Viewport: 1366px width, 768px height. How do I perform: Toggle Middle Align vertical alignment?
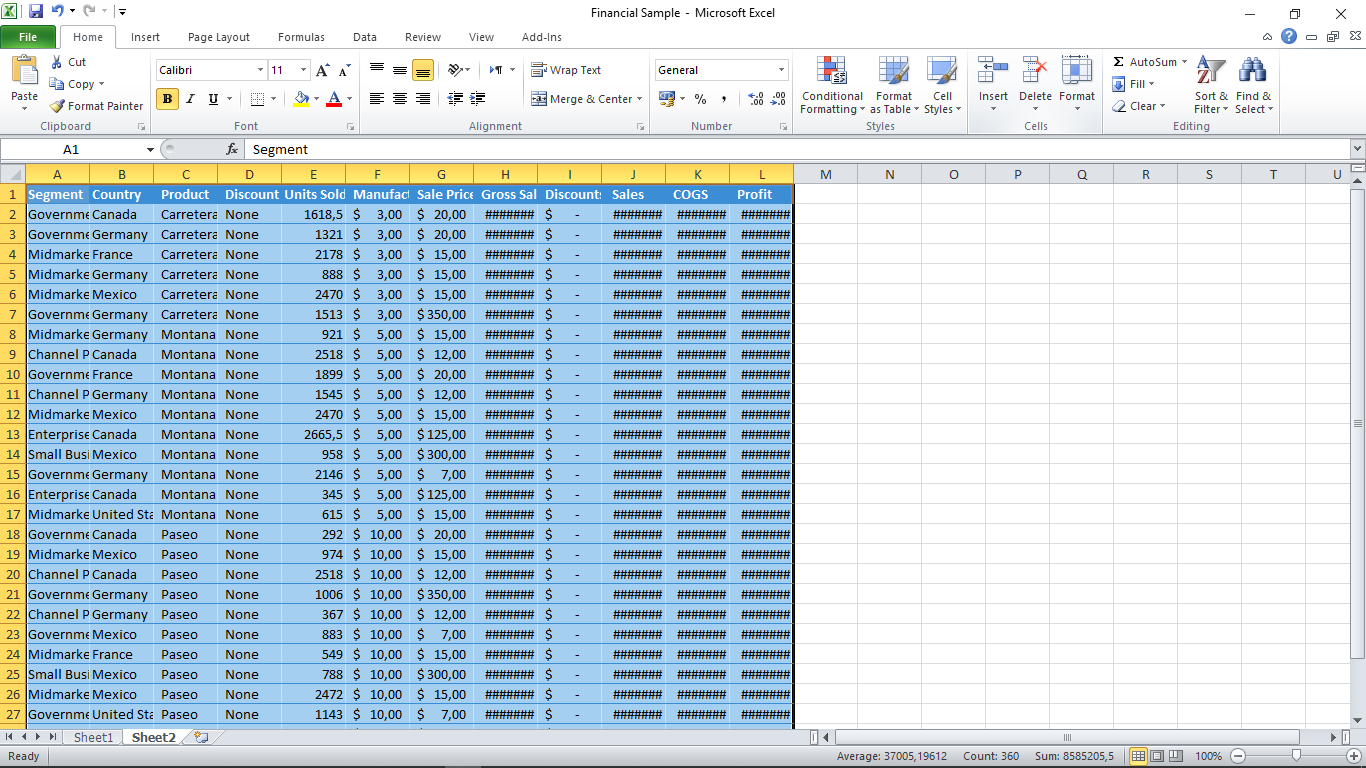coord(400,70)
